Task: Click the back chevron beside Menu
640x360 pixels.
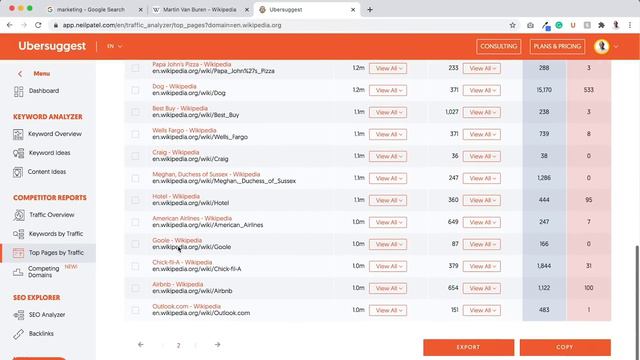Action: [20, 74]
